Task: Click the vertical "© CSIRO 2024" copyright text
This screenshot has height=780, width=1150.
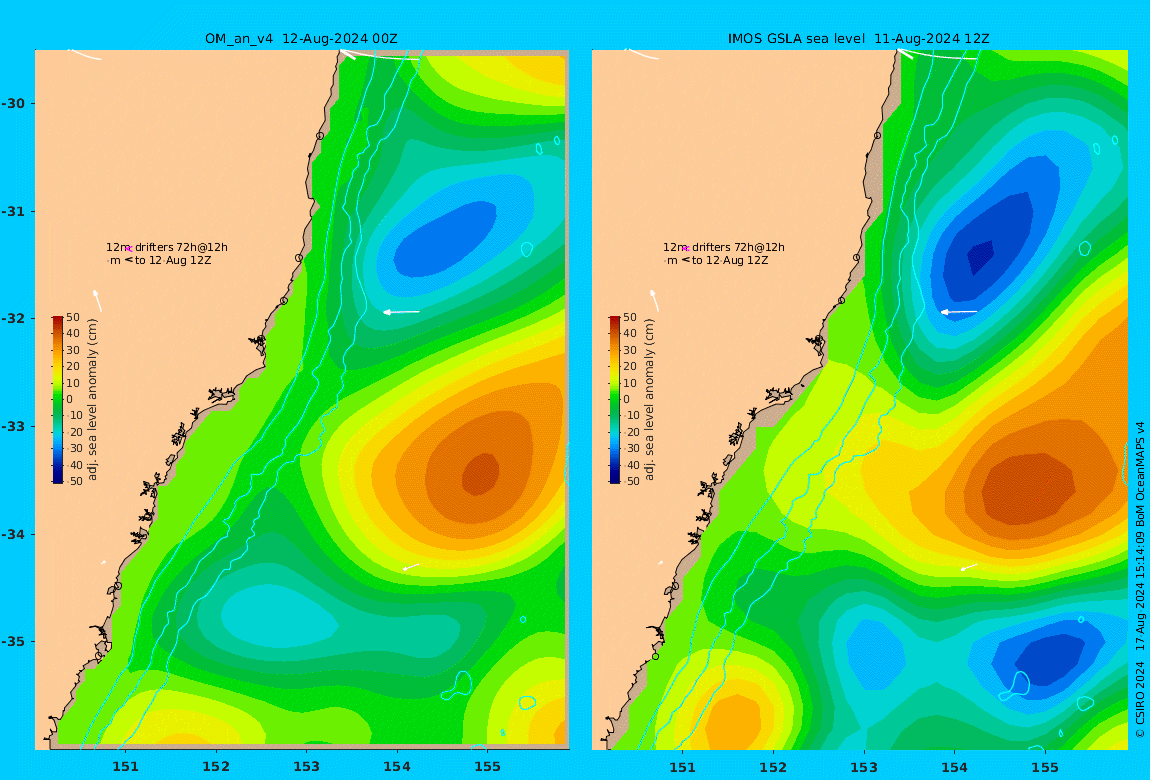Action: point(1140,700)
